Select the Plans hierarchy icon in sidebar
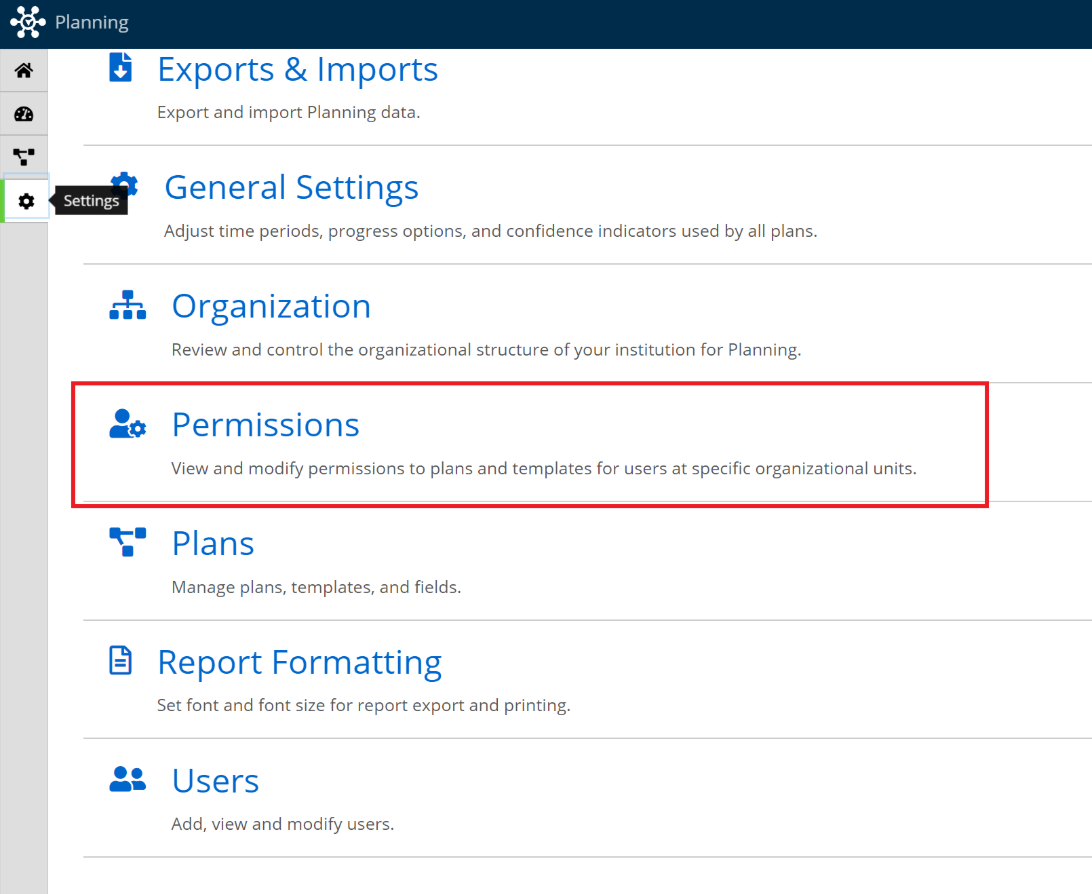Screen dimensions: 1092x894 (x=24, y=156)
